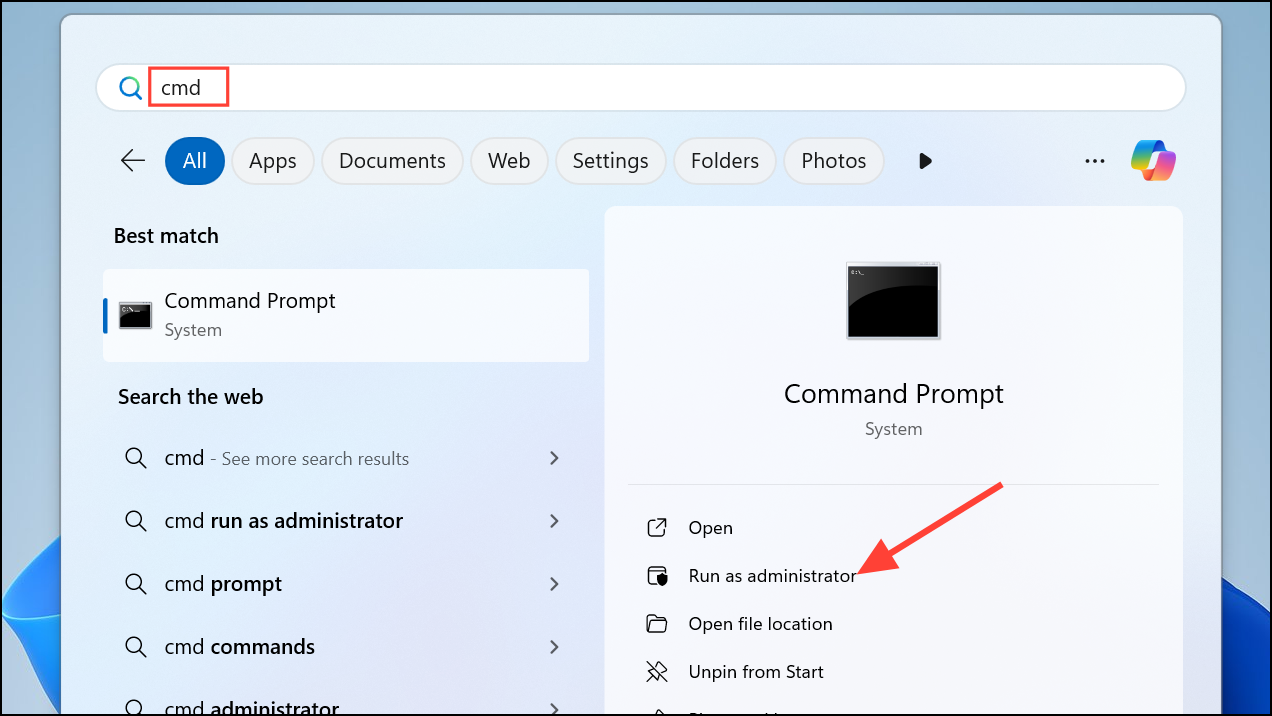
Task: Click Open in the Command Prompt actions
Action: [x=711, y=528]
